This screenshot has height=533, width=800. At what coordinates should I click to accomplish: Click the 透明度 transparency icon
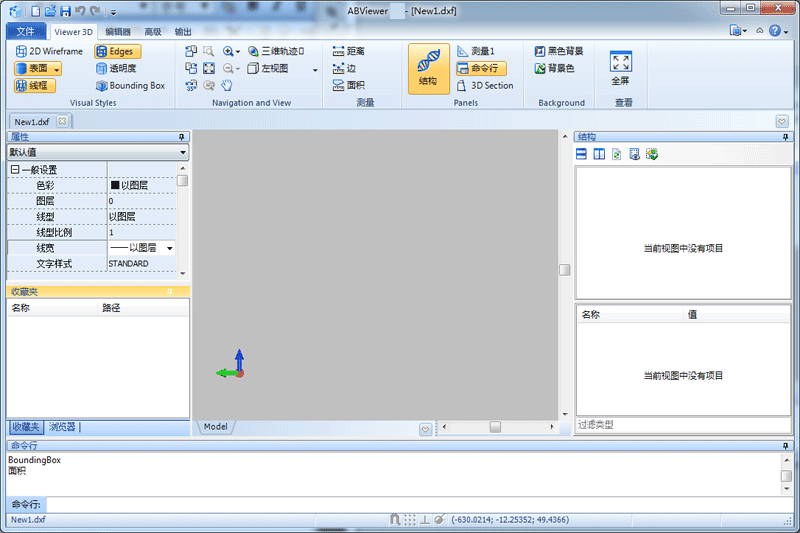point(102,68)
